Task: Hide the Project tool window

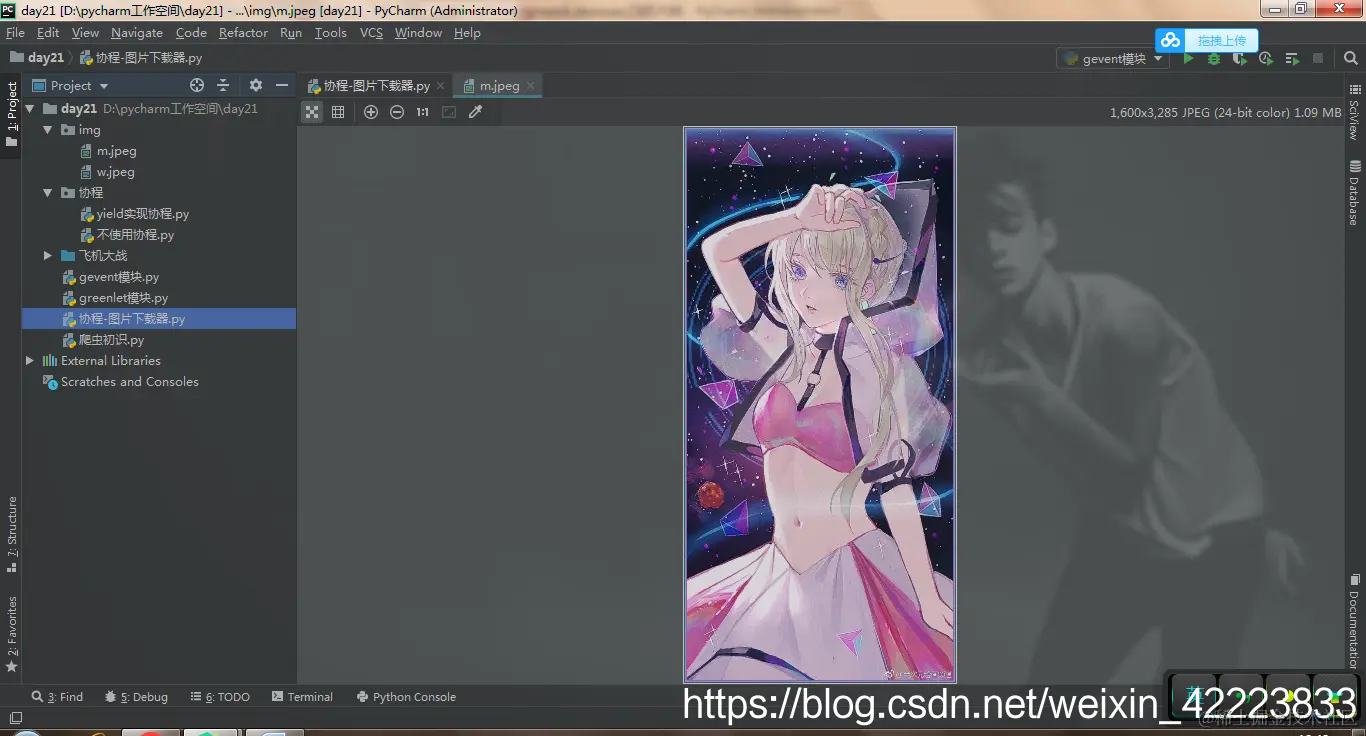Action: pos(282,85)
